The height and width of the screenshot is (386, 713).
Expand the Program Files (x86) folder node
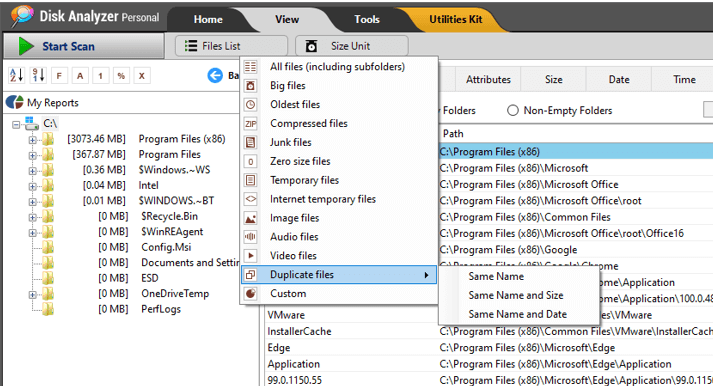33,140
